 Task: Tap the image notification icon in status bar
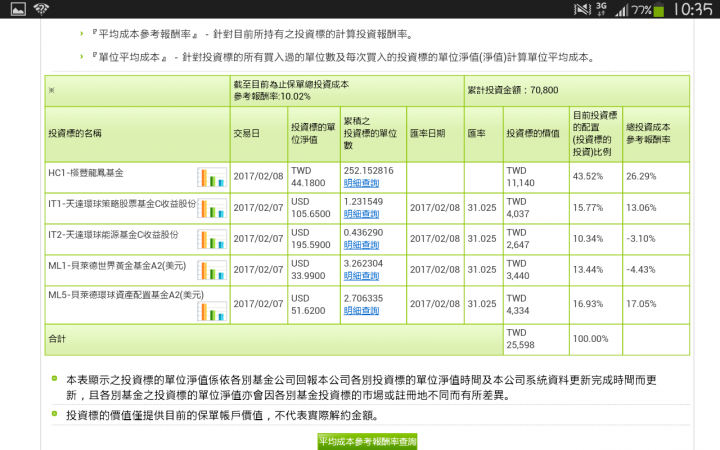[x=18, y=9]
